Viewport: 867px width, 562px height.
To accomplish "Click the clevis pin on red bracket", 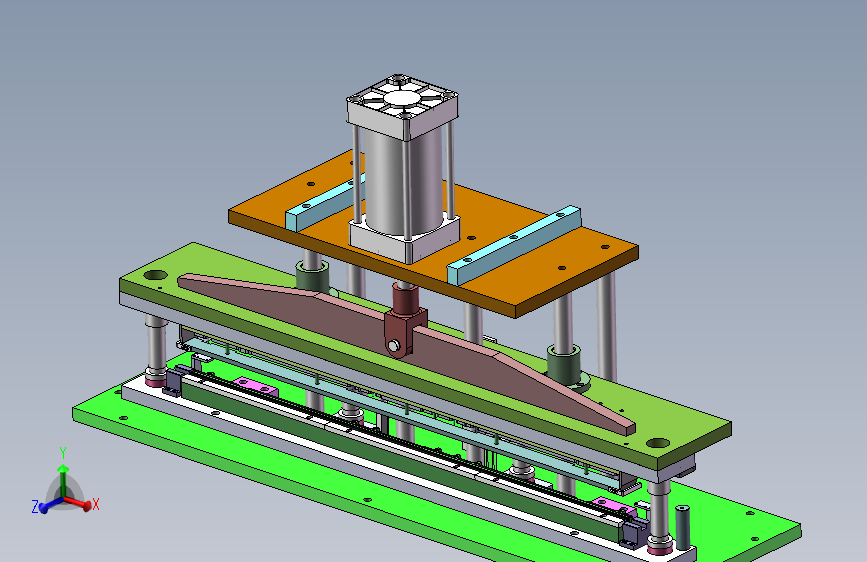I will pos(394,346).
